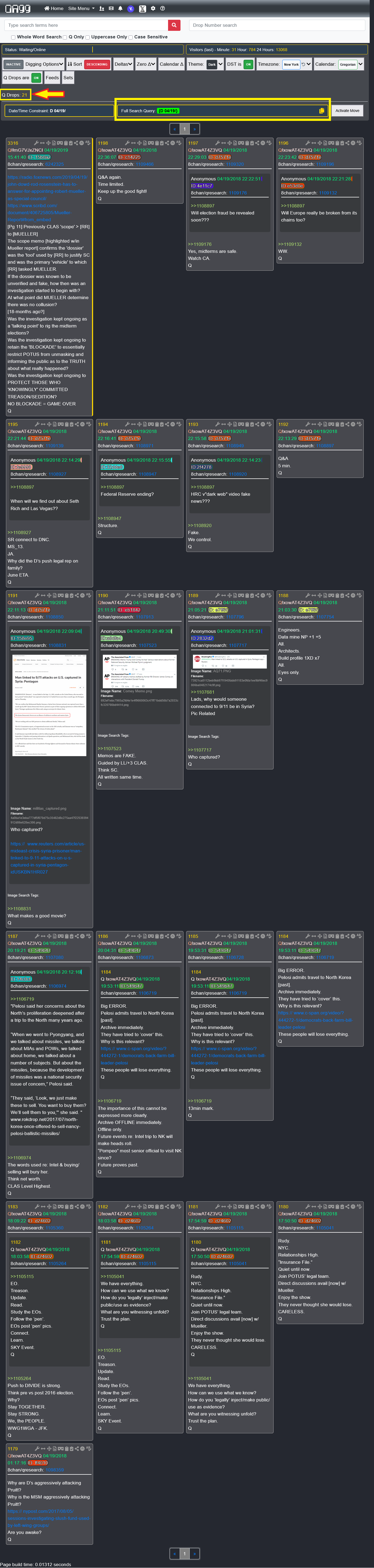Expand the Digging Options dropdown

(x=44, y=64)
